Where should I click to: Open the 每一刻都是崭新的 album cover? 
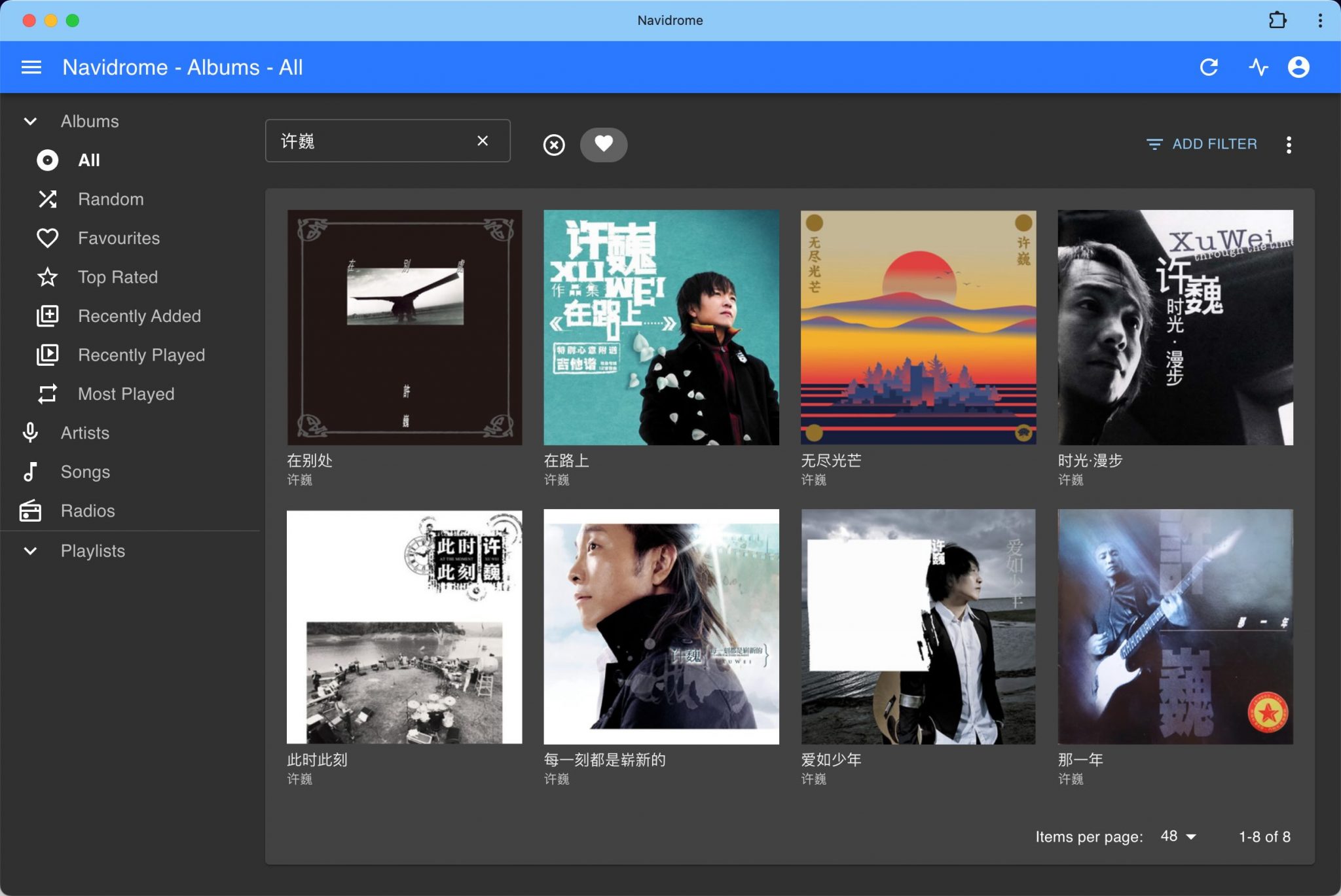pos(661,627)
